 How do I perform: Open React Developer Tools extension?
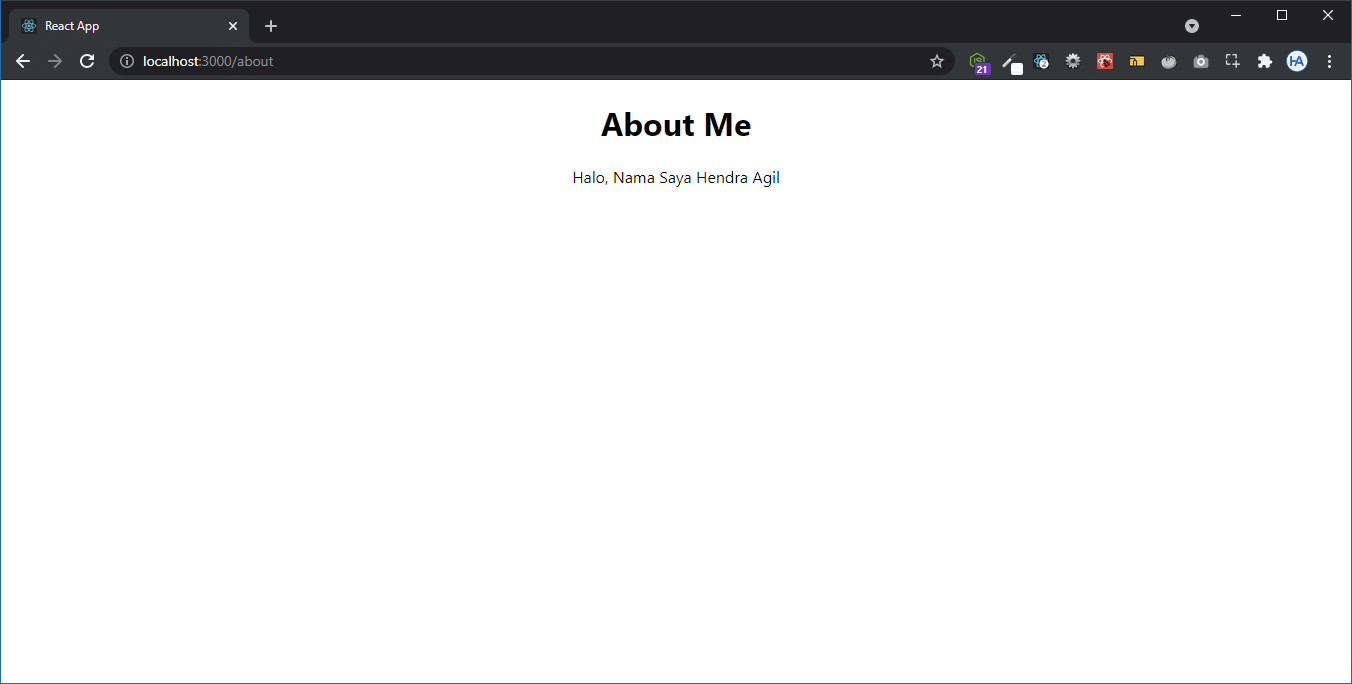(x=1041, y=61)
